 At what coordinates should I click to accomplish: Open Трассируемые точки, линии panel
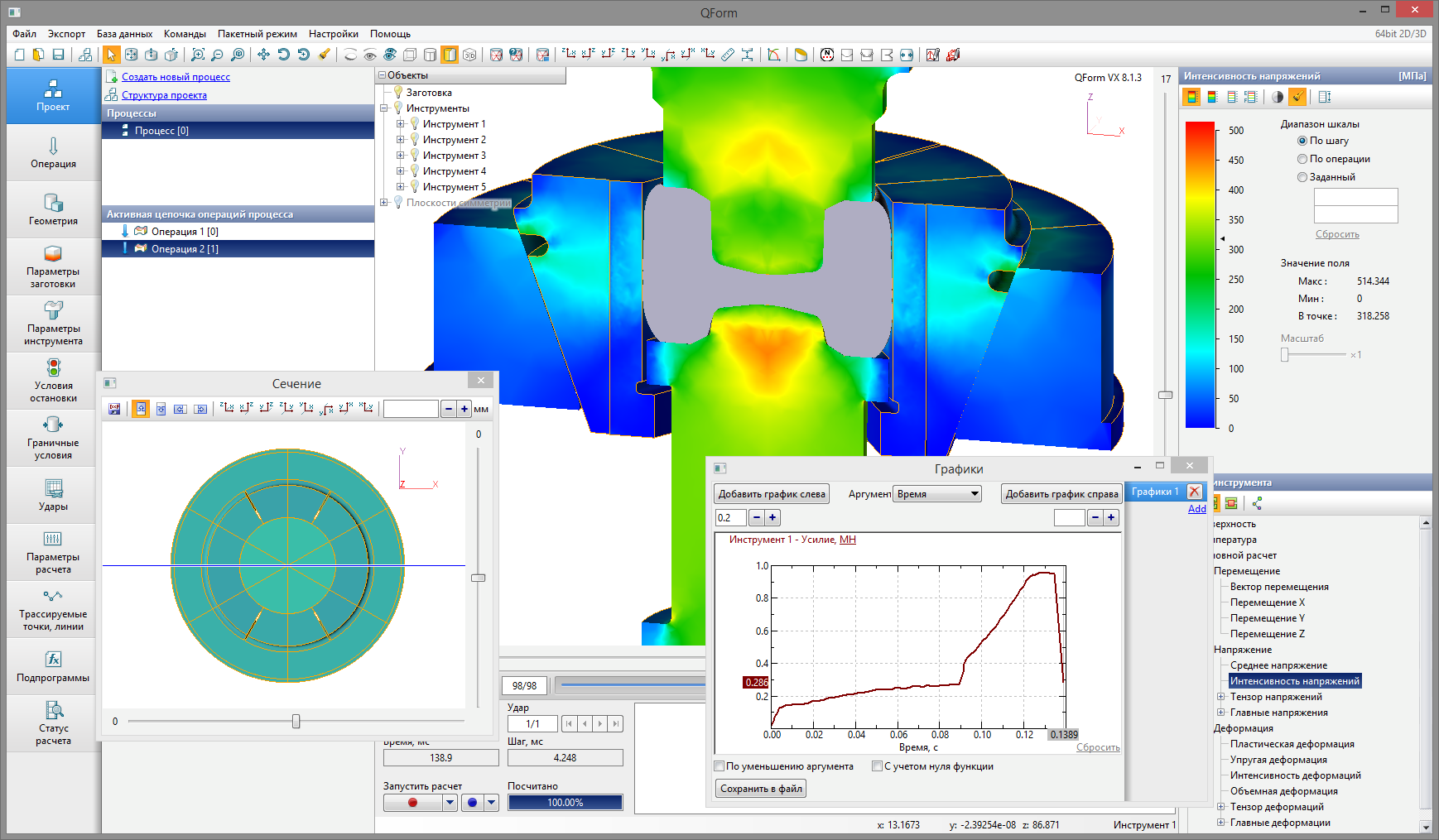(53, 609)
